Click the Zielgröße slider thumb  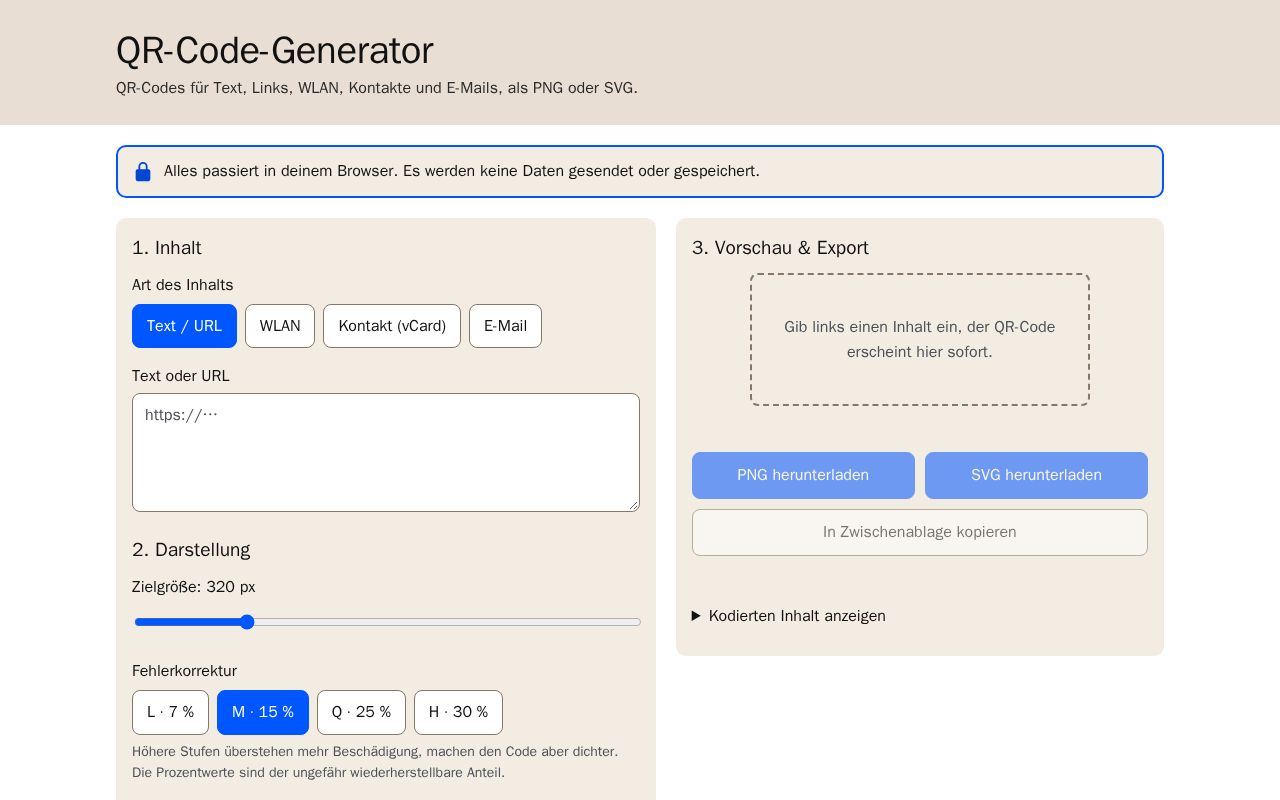click(247, 622)
